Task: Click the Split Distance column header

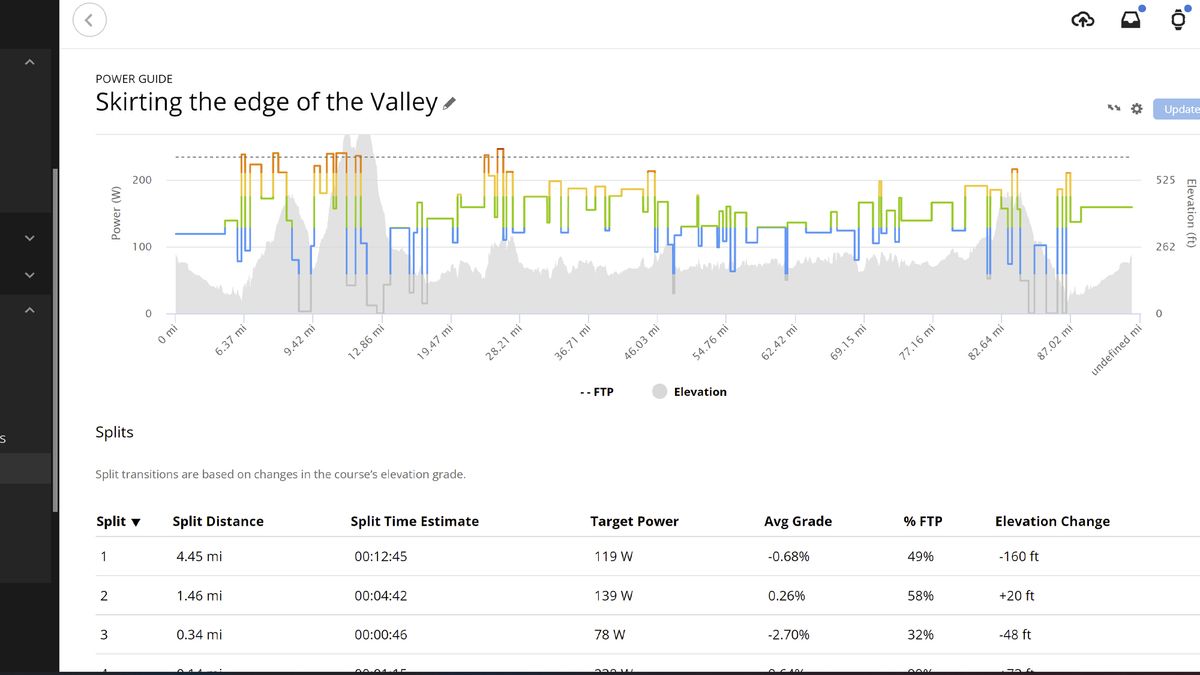Action: point(218,521)
